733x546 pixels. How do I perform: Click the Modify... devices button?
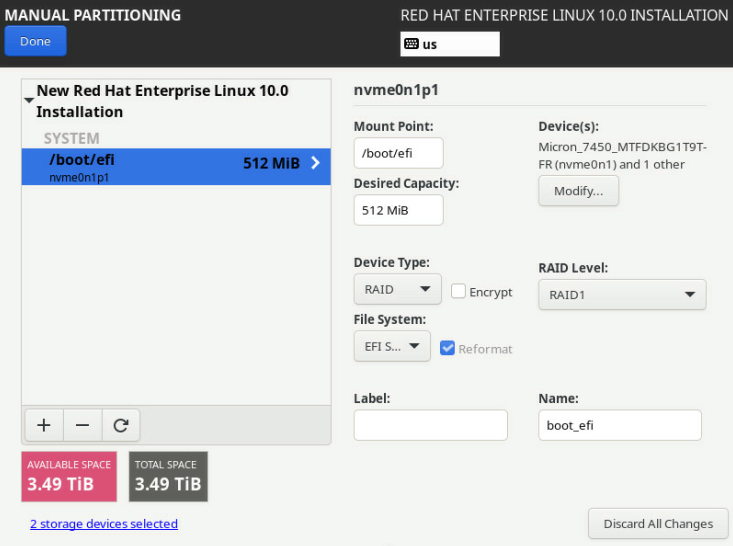[x=578, y=191]
